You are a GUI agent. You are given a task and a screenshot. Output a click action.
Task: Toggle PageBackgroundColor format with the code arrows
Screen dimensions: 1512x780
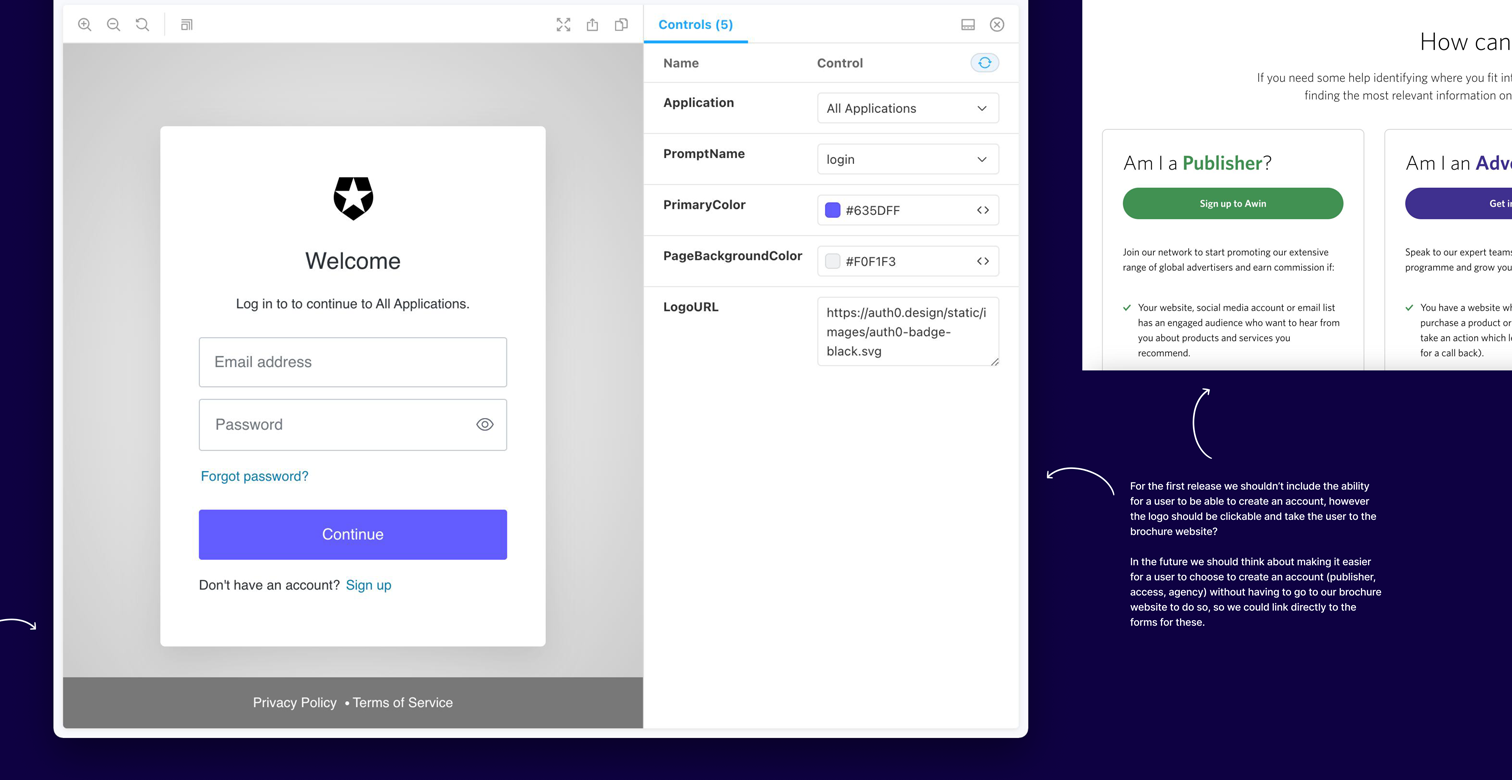983,261
